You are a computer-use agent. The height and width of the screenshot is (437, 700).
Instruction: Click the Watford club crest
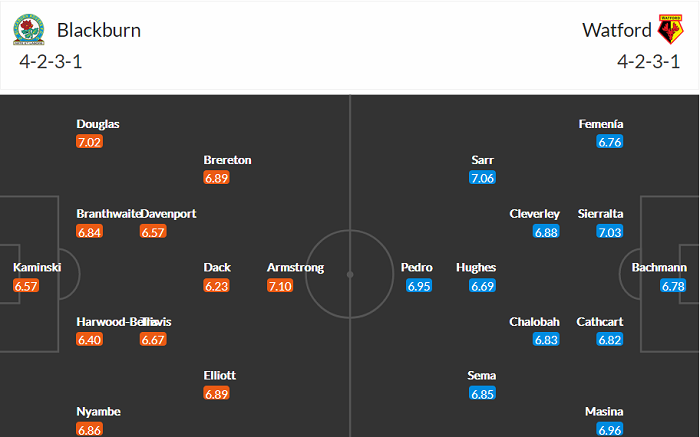pyautogui.click(x=669, y=30)
